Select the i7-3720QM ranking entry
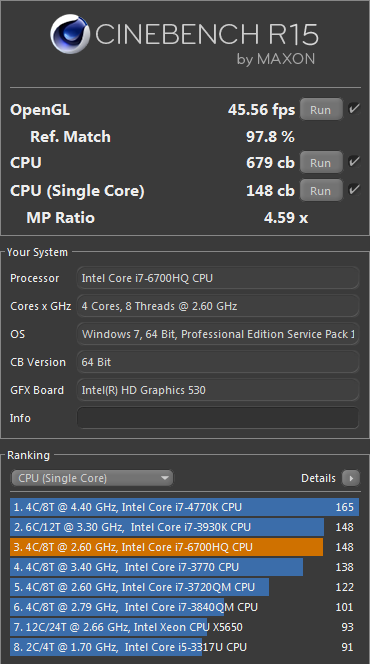The height and width of the screenshot is (664, 370). coord(185,587)
